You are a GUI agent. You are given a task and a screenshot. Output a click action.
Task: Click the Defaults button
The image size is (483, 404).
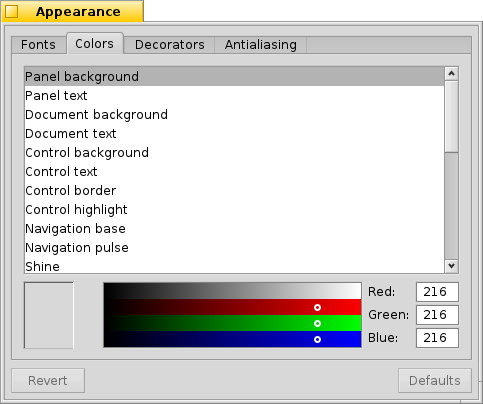click(435, 380)
